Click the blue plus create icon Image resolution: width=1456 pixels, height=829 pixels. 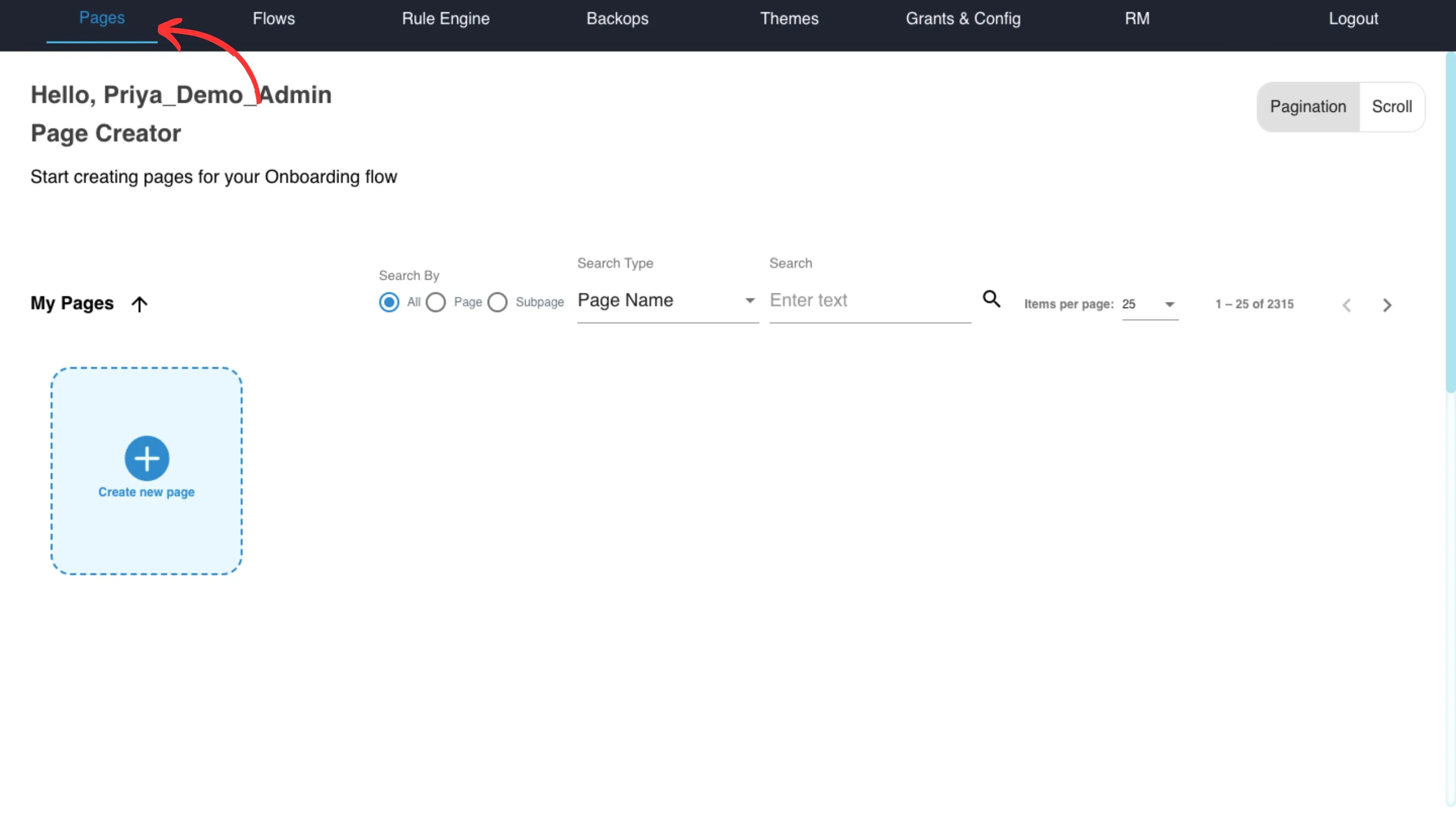[147, 458]
